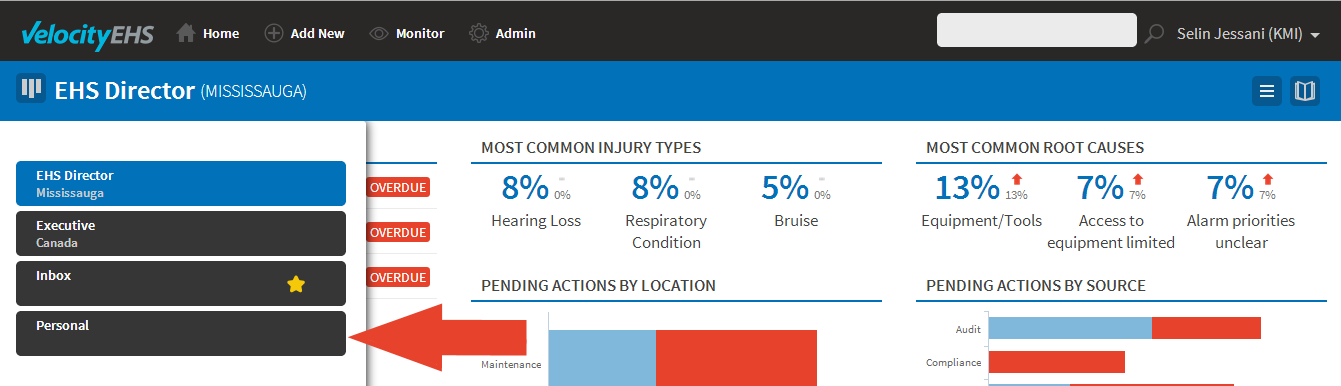The image size is (1341, 386).
Task: Click the search magnifying glass icon
Action: tap(1154, 33)
